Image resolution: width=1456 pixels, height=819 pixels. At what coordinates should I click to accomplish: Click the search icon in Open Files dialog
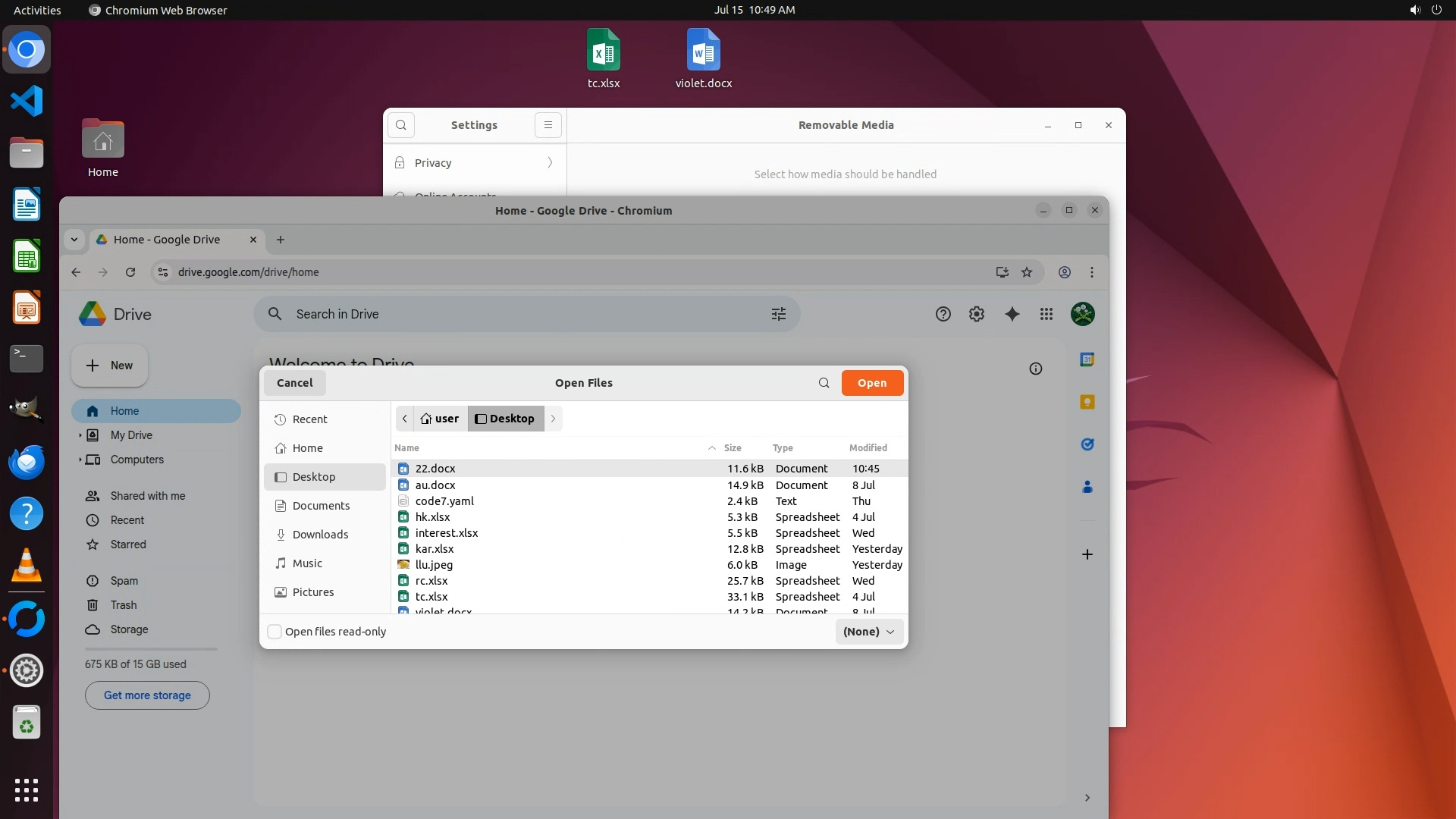pos(824,383)
